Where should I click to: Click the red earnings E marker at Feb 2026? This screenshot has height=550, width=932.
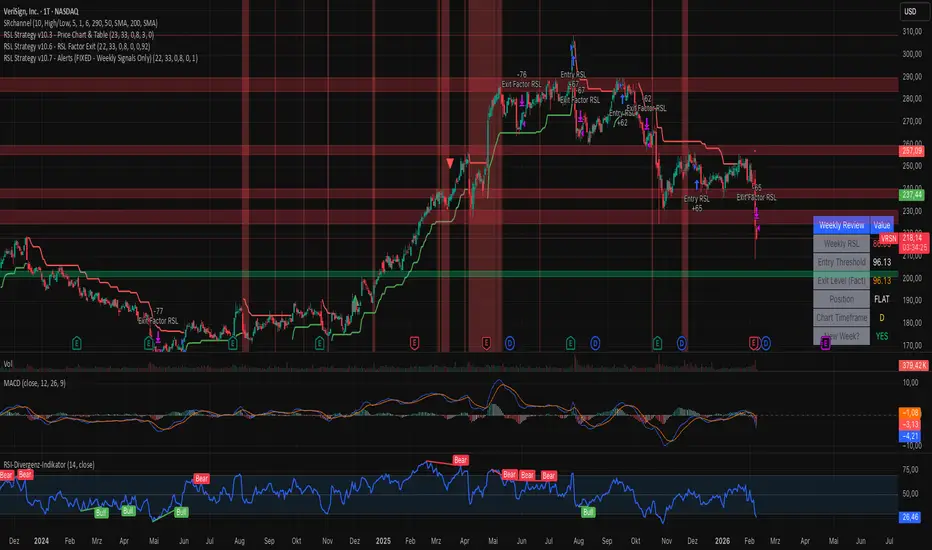click(x=754, y=343)
